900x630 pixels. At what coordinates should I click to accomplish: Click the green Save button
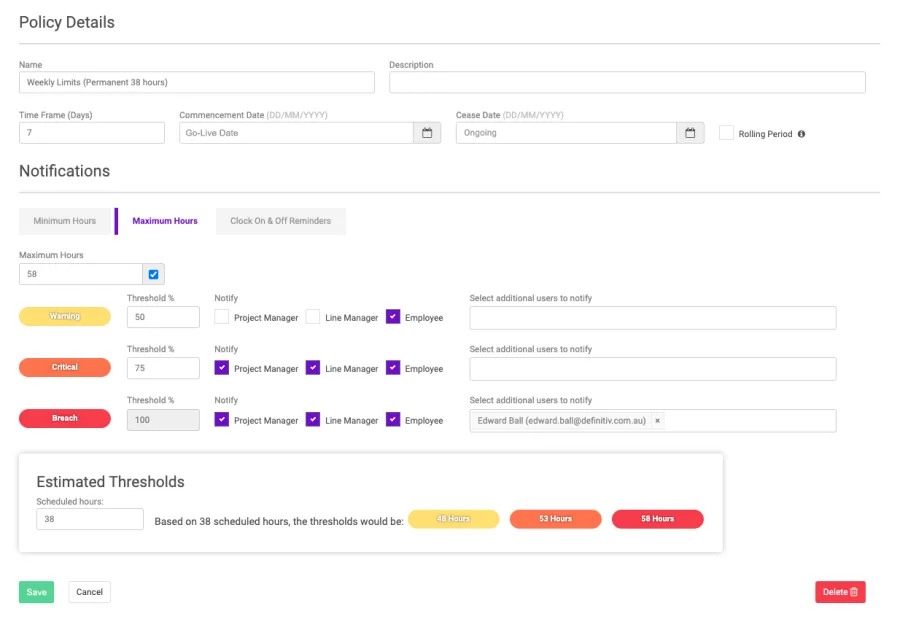[36, 592]
